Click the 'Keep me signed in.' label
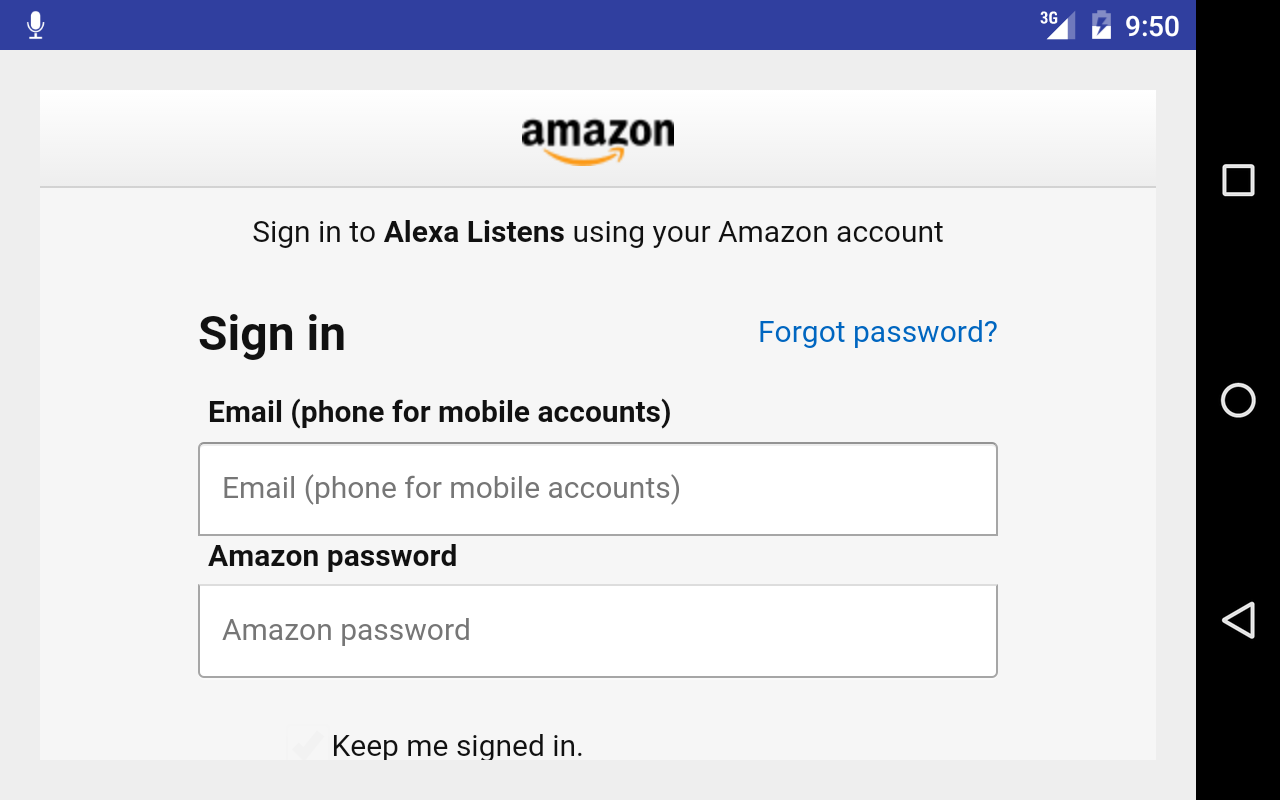 (x=457, y=746)
